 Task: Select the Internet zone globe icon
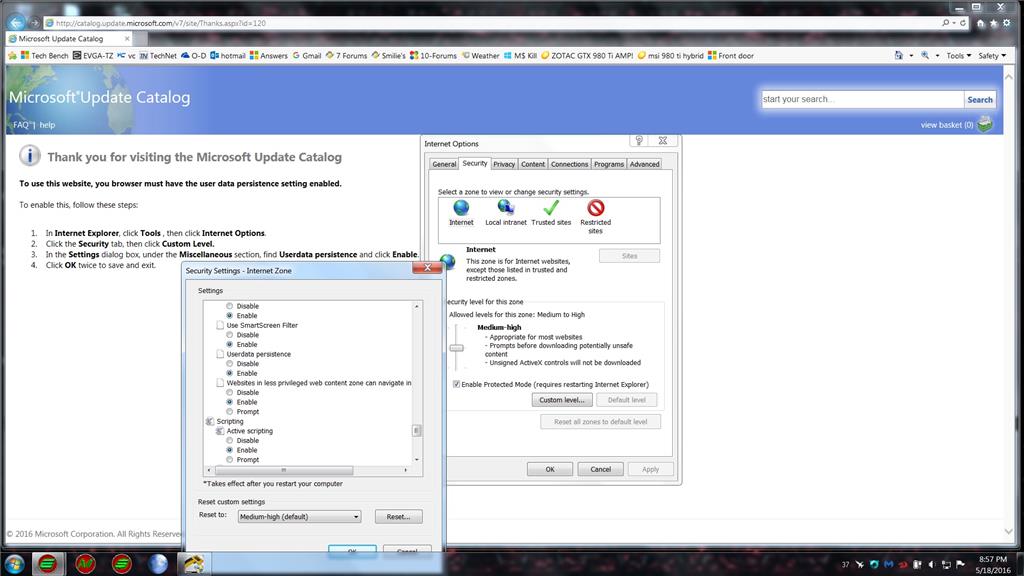pyautogui.click(x=461, y=208)
